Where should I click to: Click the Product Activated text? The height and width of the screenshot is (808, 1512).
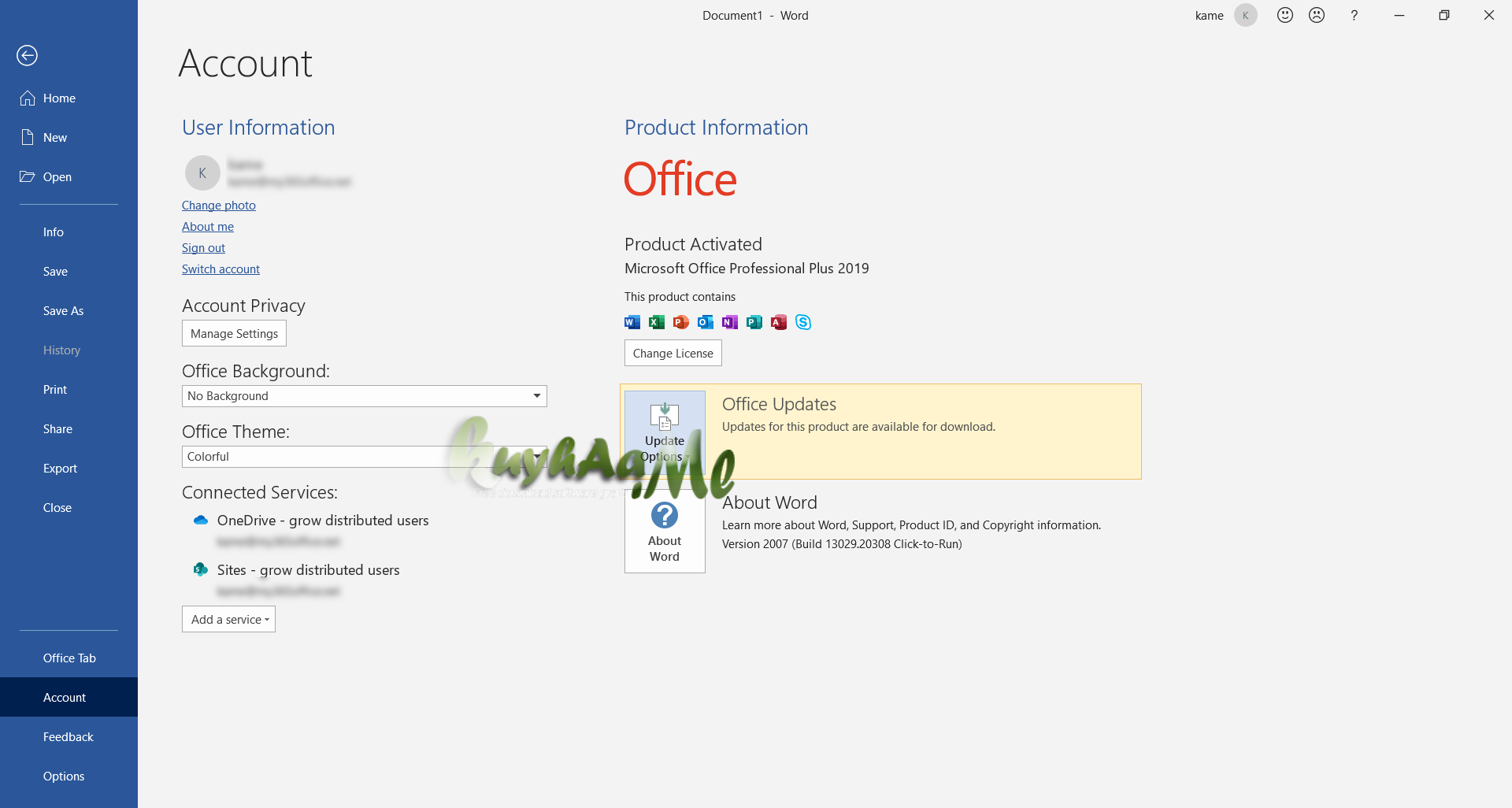[x=693, y=244]
